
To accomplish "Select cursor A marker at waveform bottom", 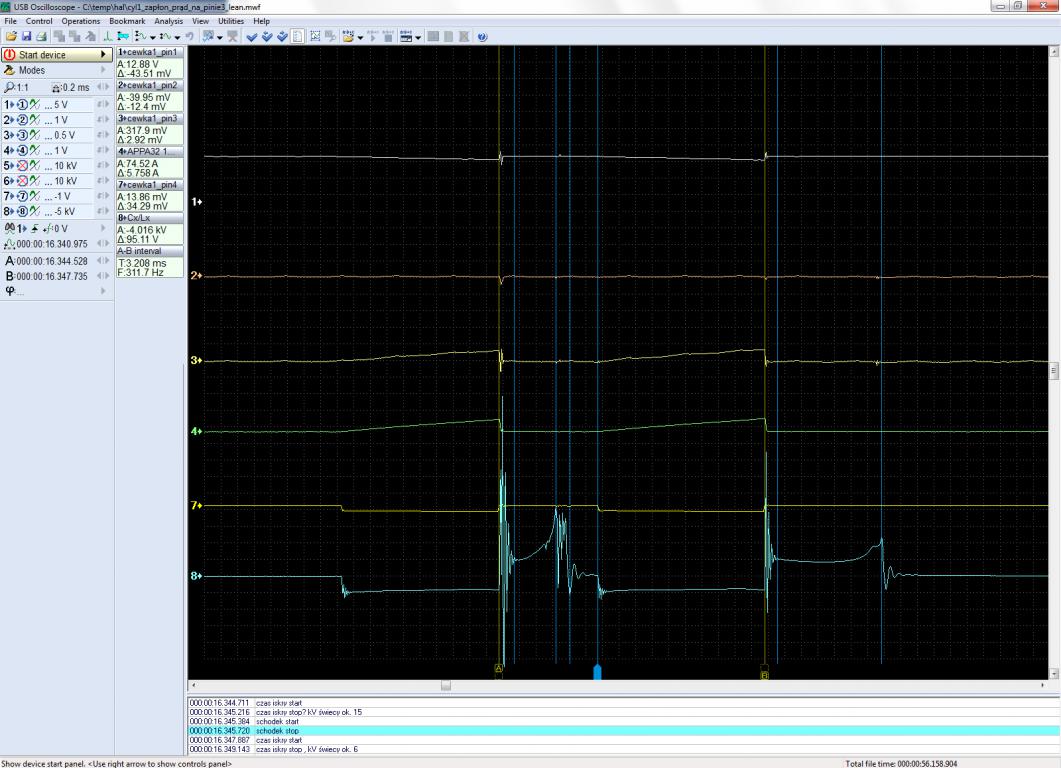I will coord(499,669).
